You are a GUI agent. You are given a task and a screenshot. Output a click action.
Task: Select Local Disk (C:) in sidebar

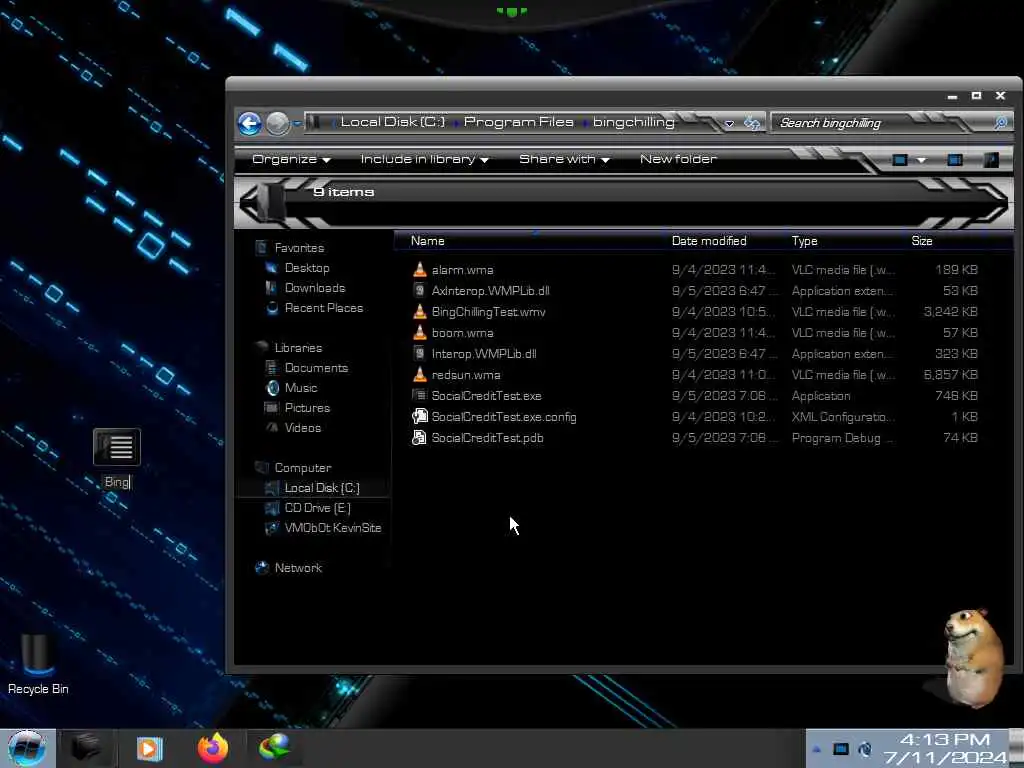(322, 488)
